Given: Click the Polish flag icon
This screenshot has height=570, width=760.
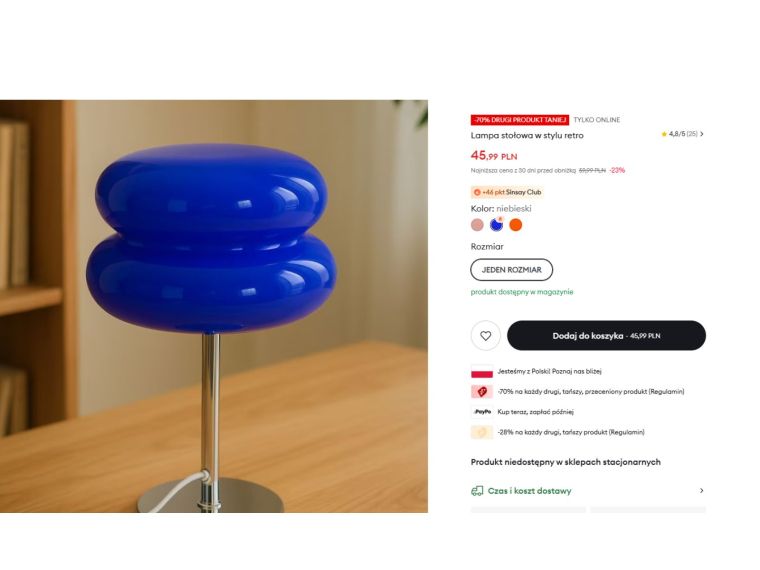Looking at the screenshot, I should coord(482,371).
